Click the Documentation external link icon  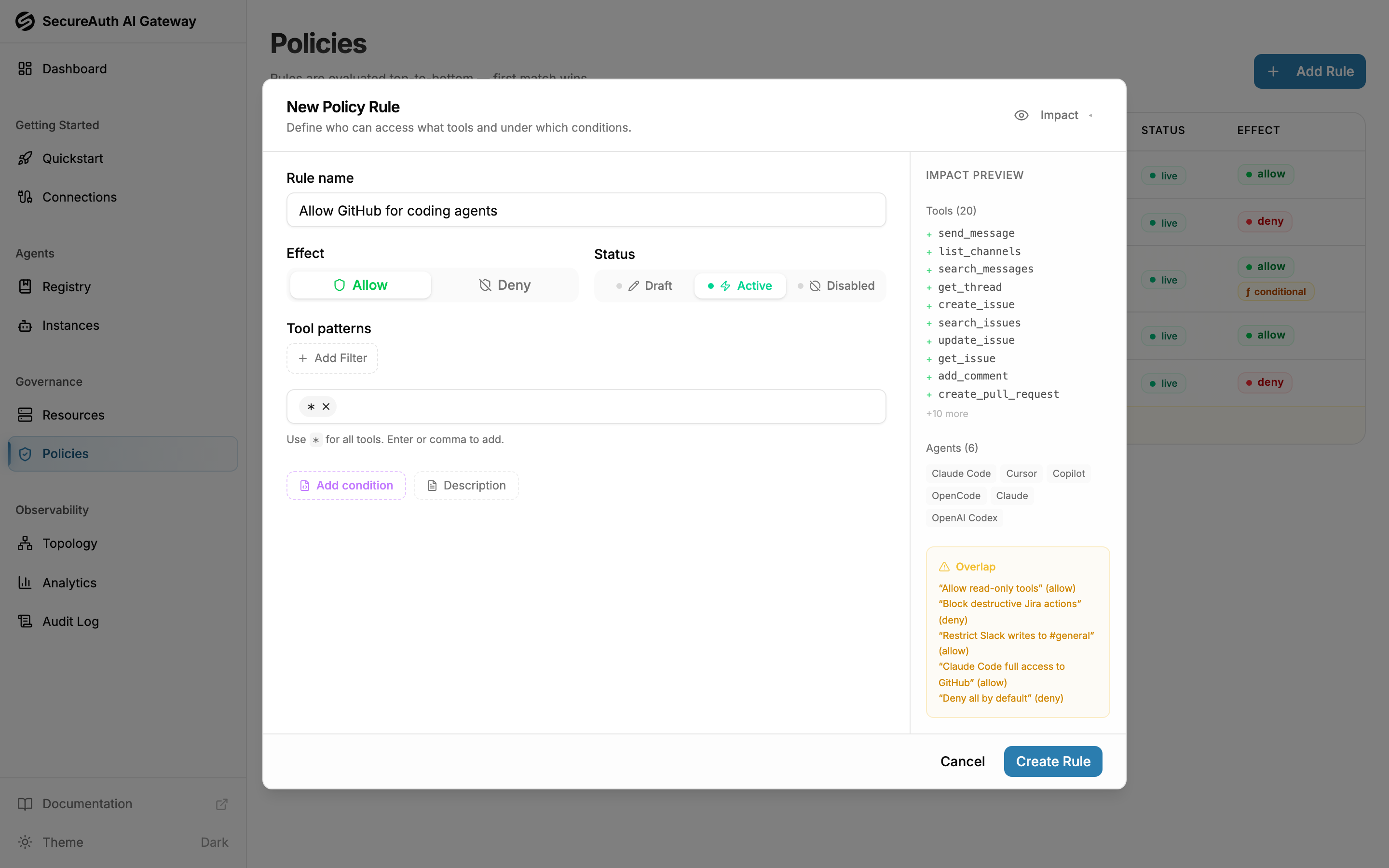[221, 804]
